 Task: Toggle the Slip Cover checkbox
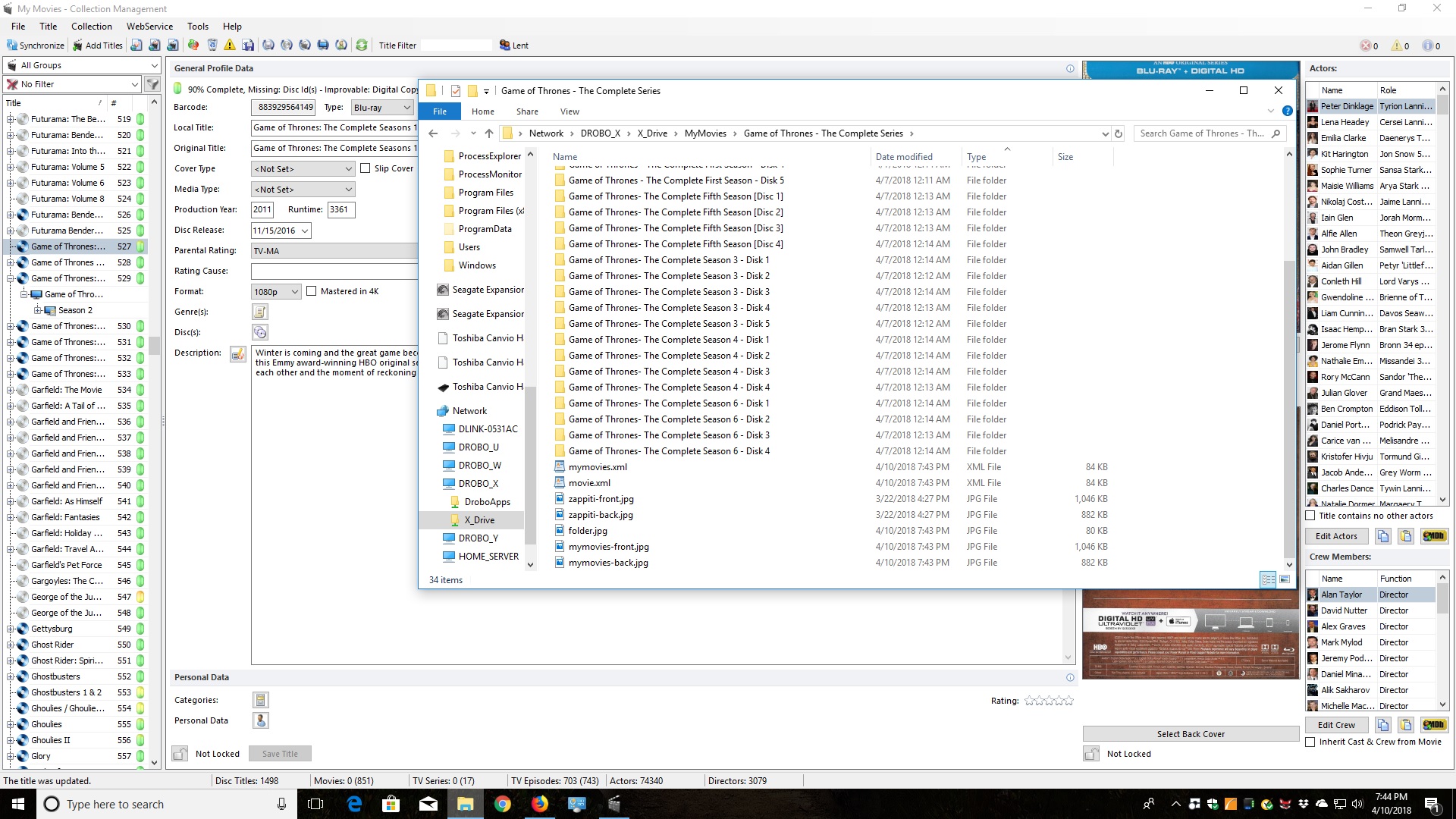pos(366,168)
